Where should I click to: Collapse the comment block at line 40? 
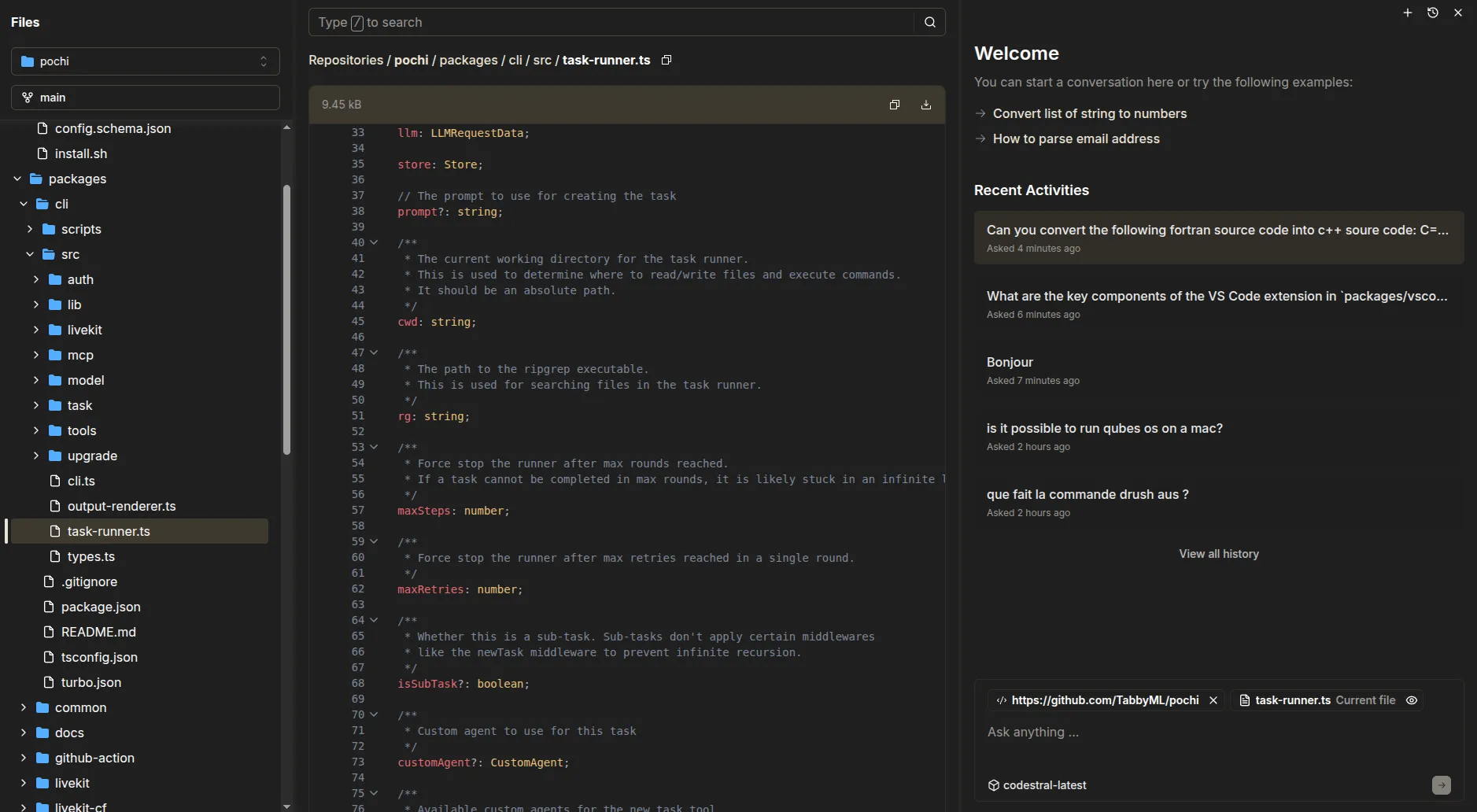tap(373, 242)
